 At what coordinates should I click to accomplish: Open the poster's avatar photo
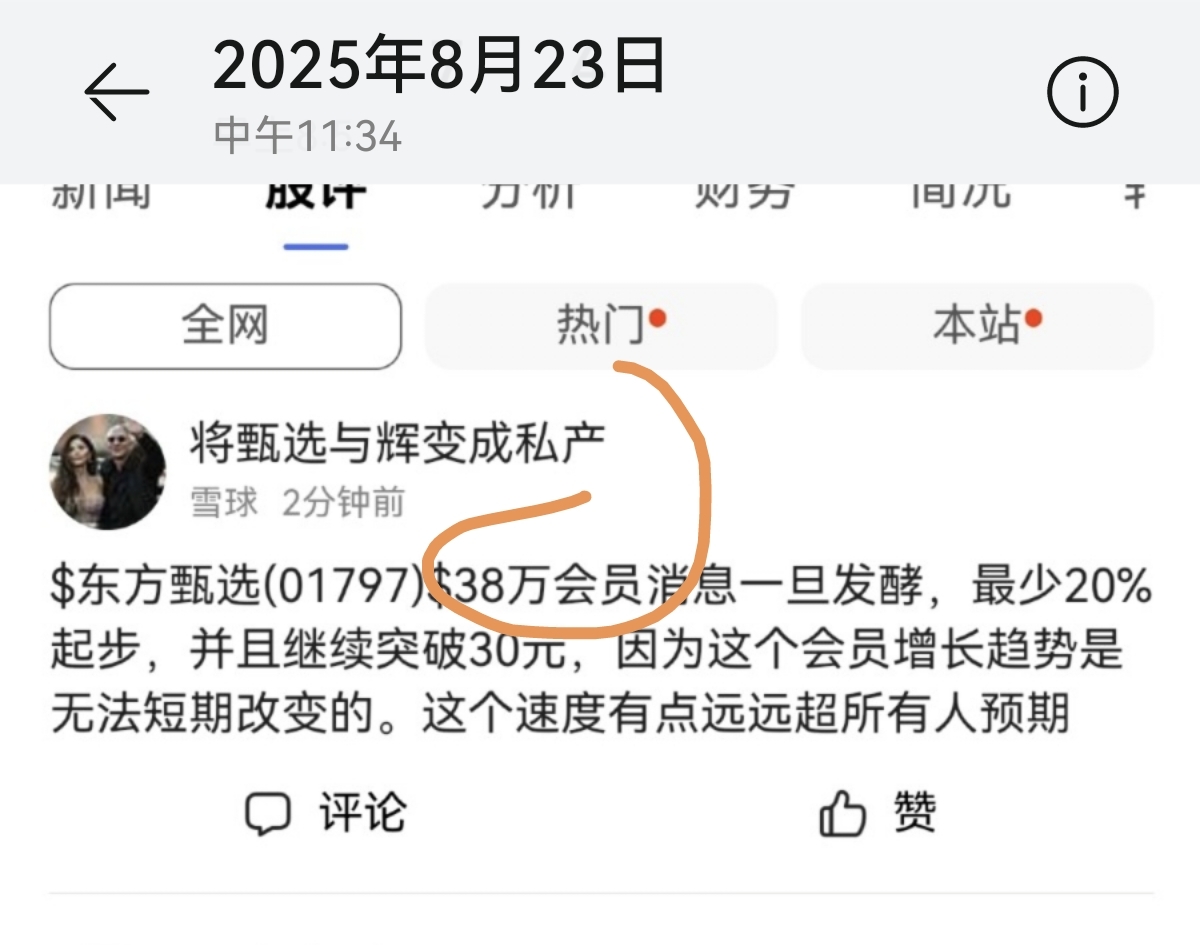point(108,472)
